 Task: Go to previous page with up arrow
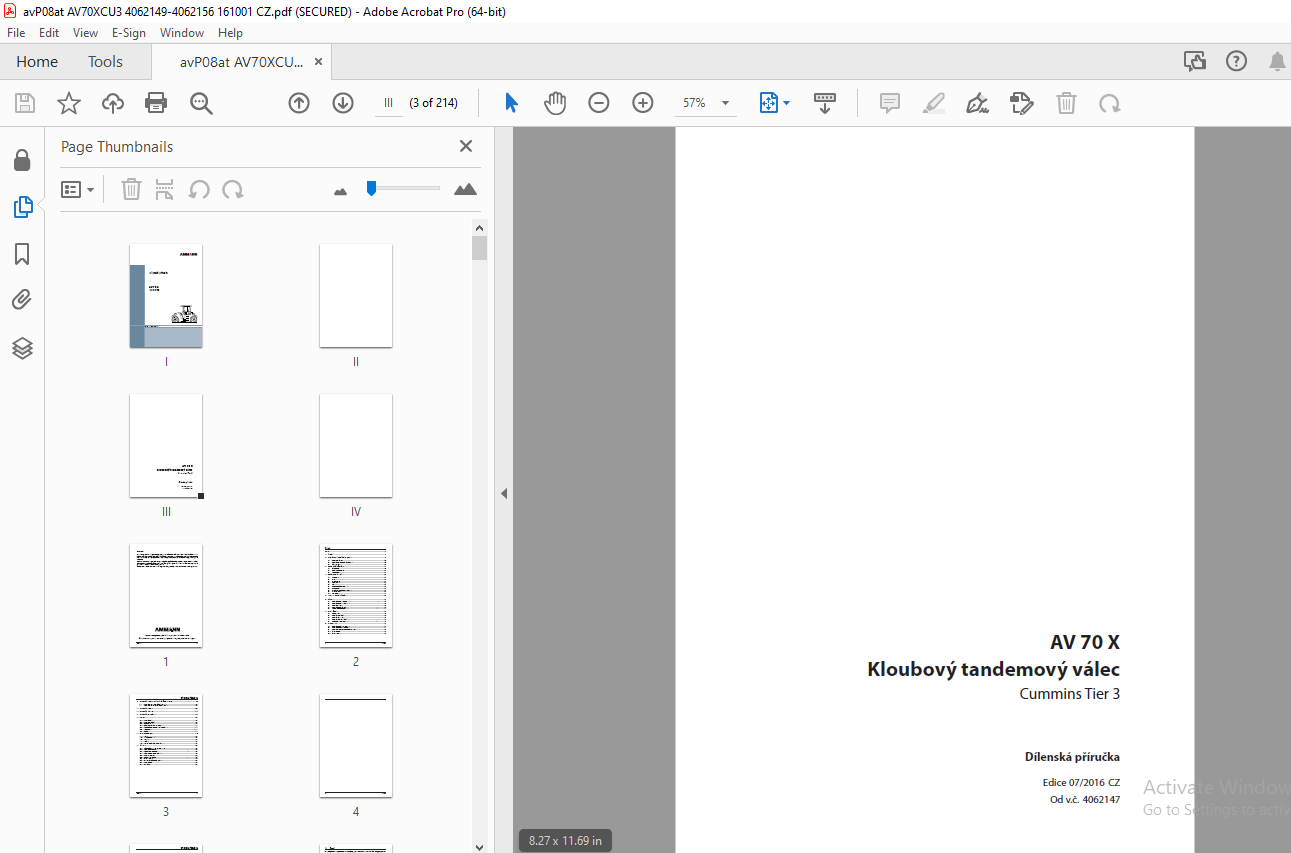click(x=299, y=103)
